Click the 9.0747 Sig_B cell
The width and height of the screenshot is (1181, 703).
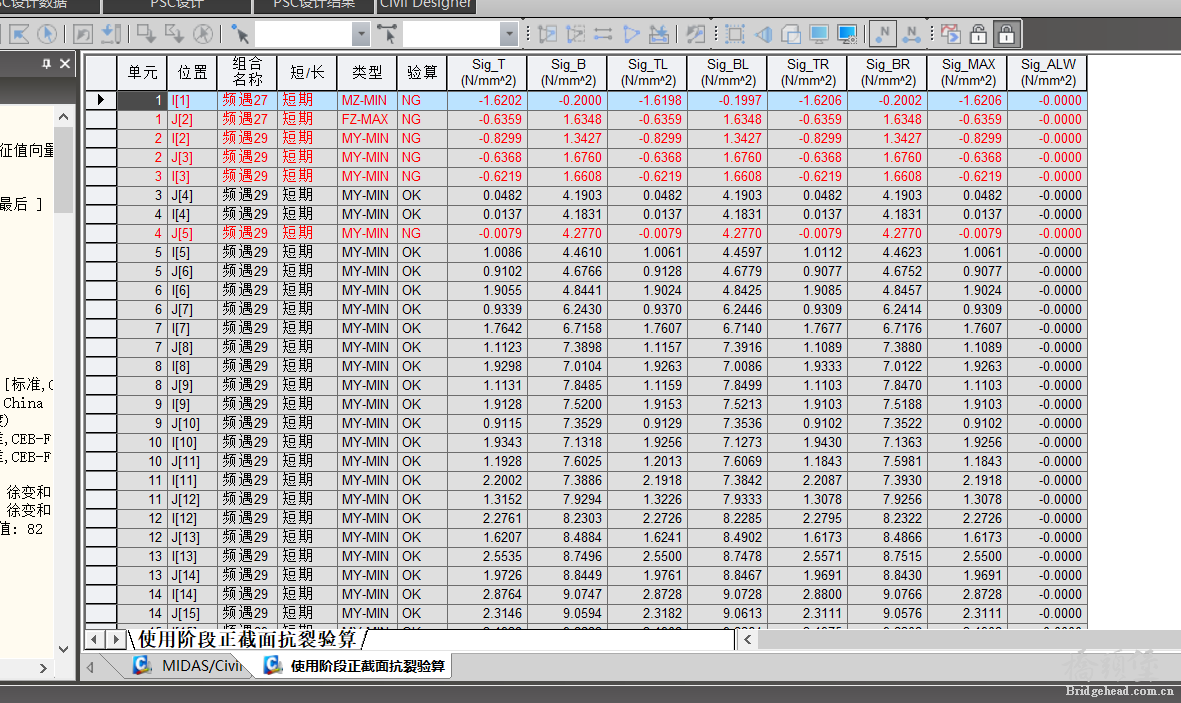tap(567, 594)
